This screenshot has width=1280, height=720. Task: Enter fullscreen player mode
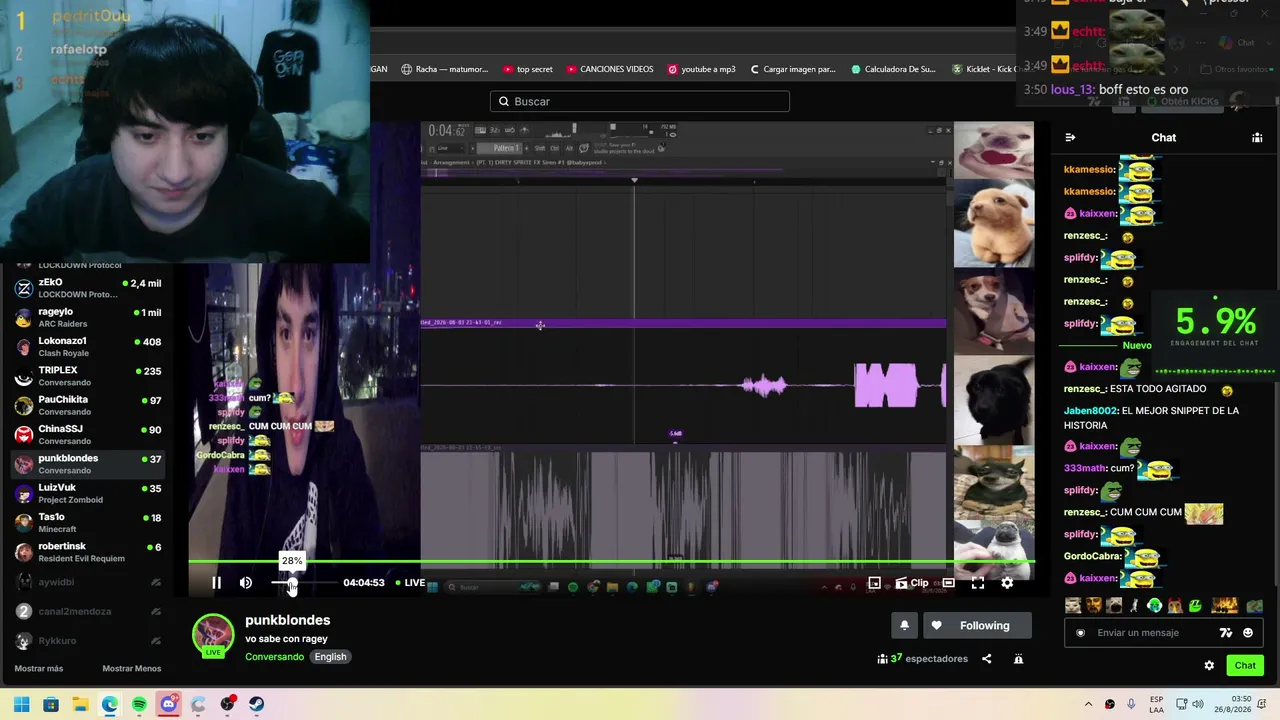click(x=978, y=583)
